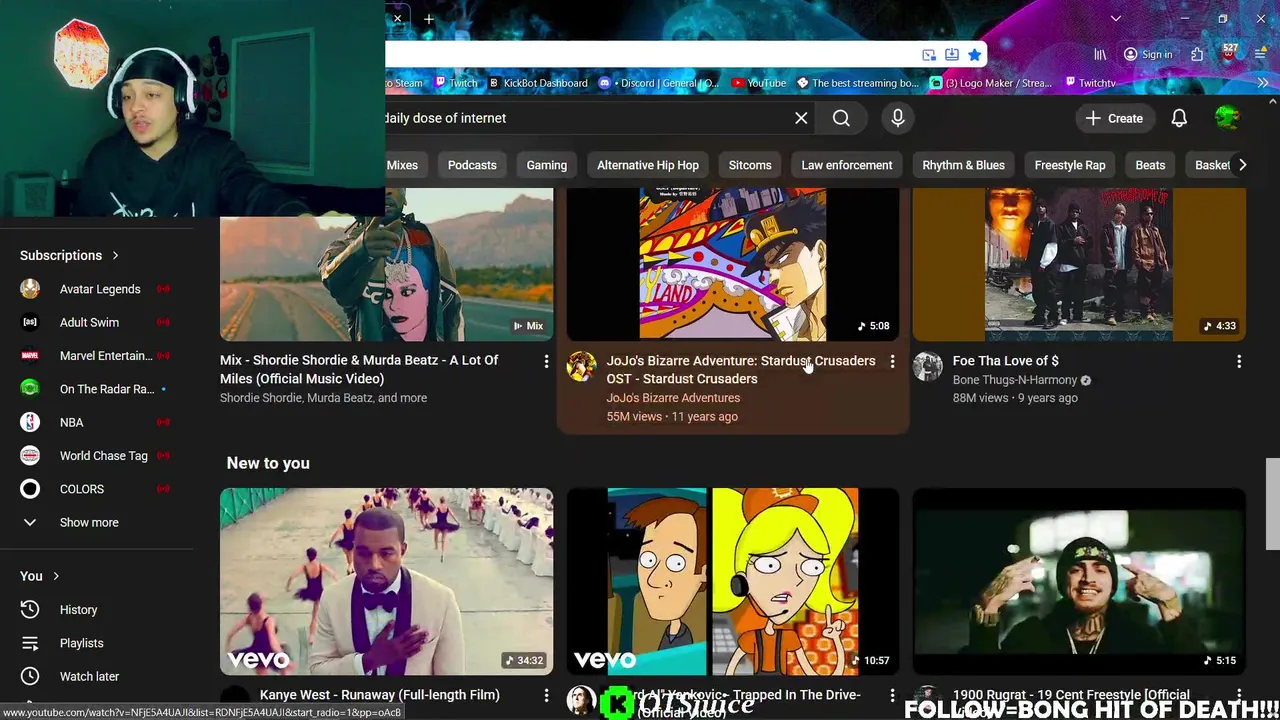This screenshot has height=720, width=1280.
Task: Open the browser library icon
Action: (1100, 55)
